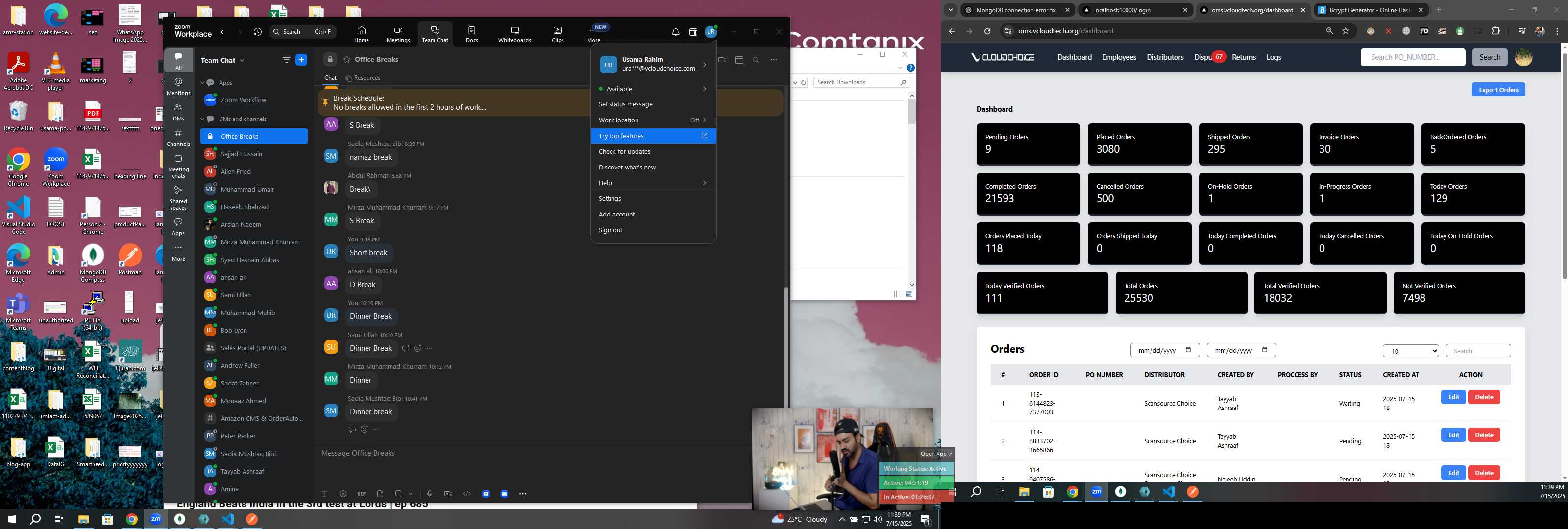This screenshot has height=529, width=1568.
Task: Open Windows Start menu
Action: coord(11,519)
